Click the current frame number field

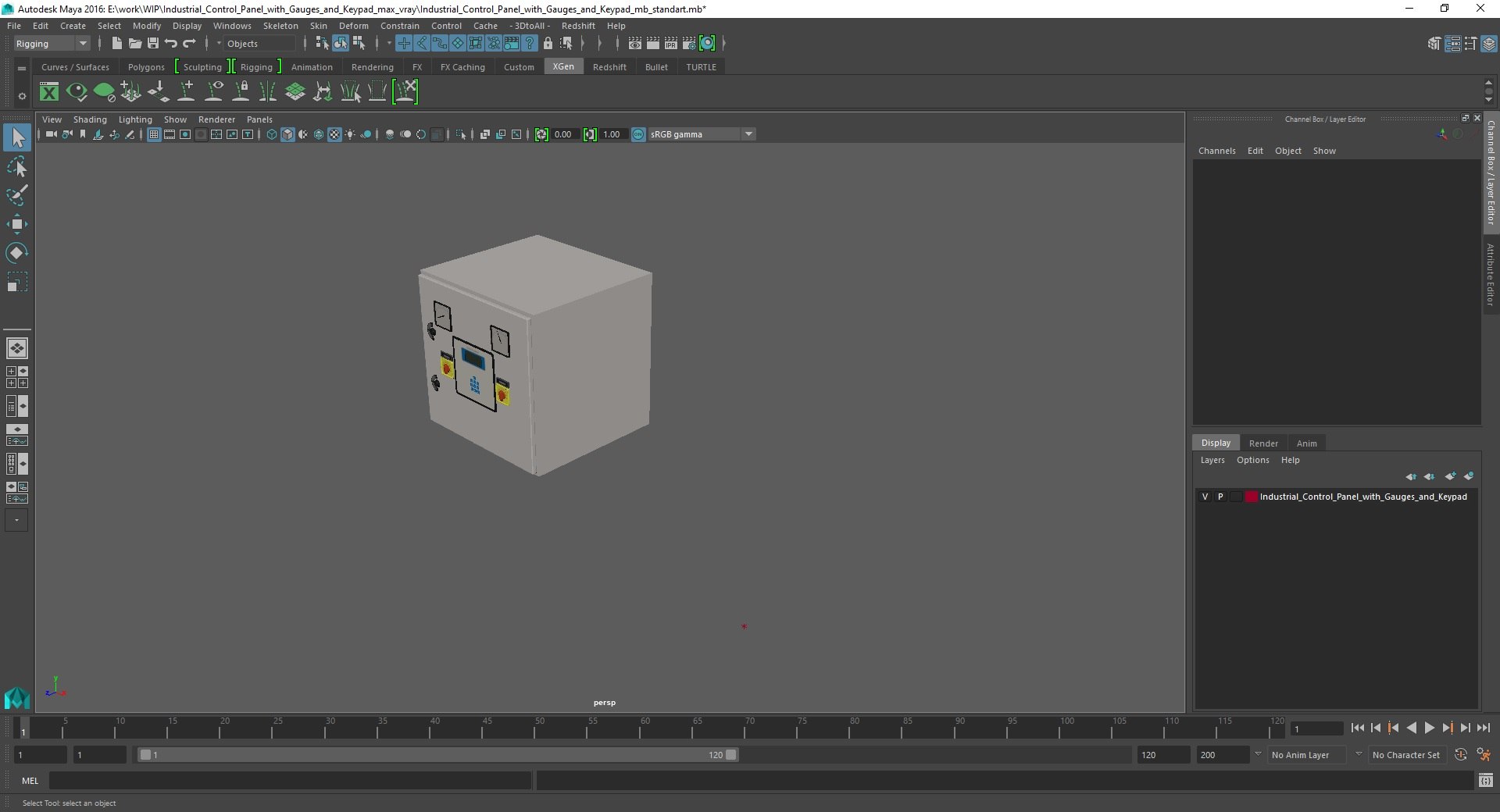click(1317, 728)
